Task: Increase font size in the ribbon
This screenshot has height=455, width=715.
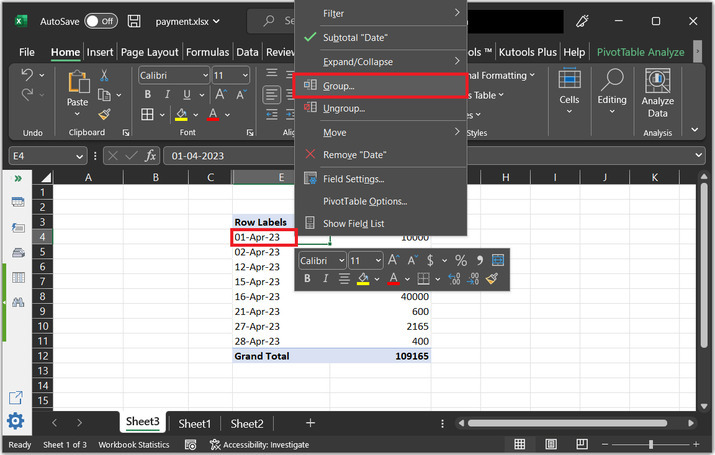Action: (x=221, y=94)
